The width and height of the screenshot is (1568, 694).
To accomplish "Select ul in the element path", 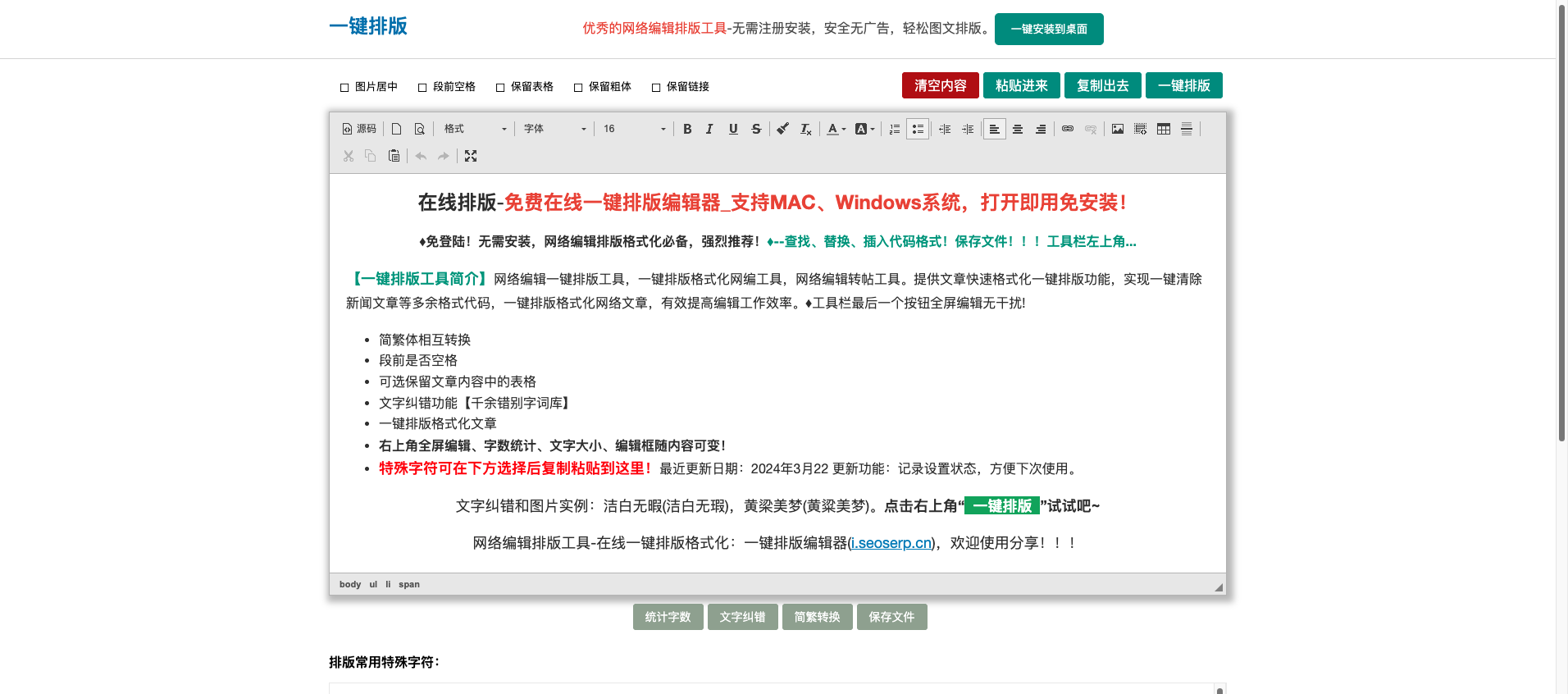I will pos(373,584).
